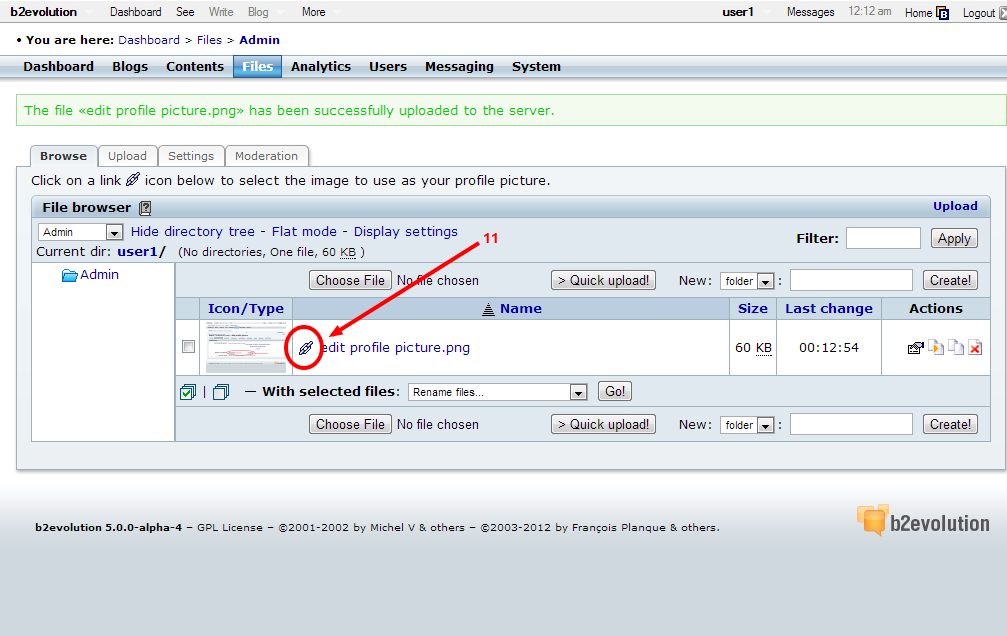Open the edit profile picture.png file link
Screen dimensions: 1007x636
(x=396, y=348)
